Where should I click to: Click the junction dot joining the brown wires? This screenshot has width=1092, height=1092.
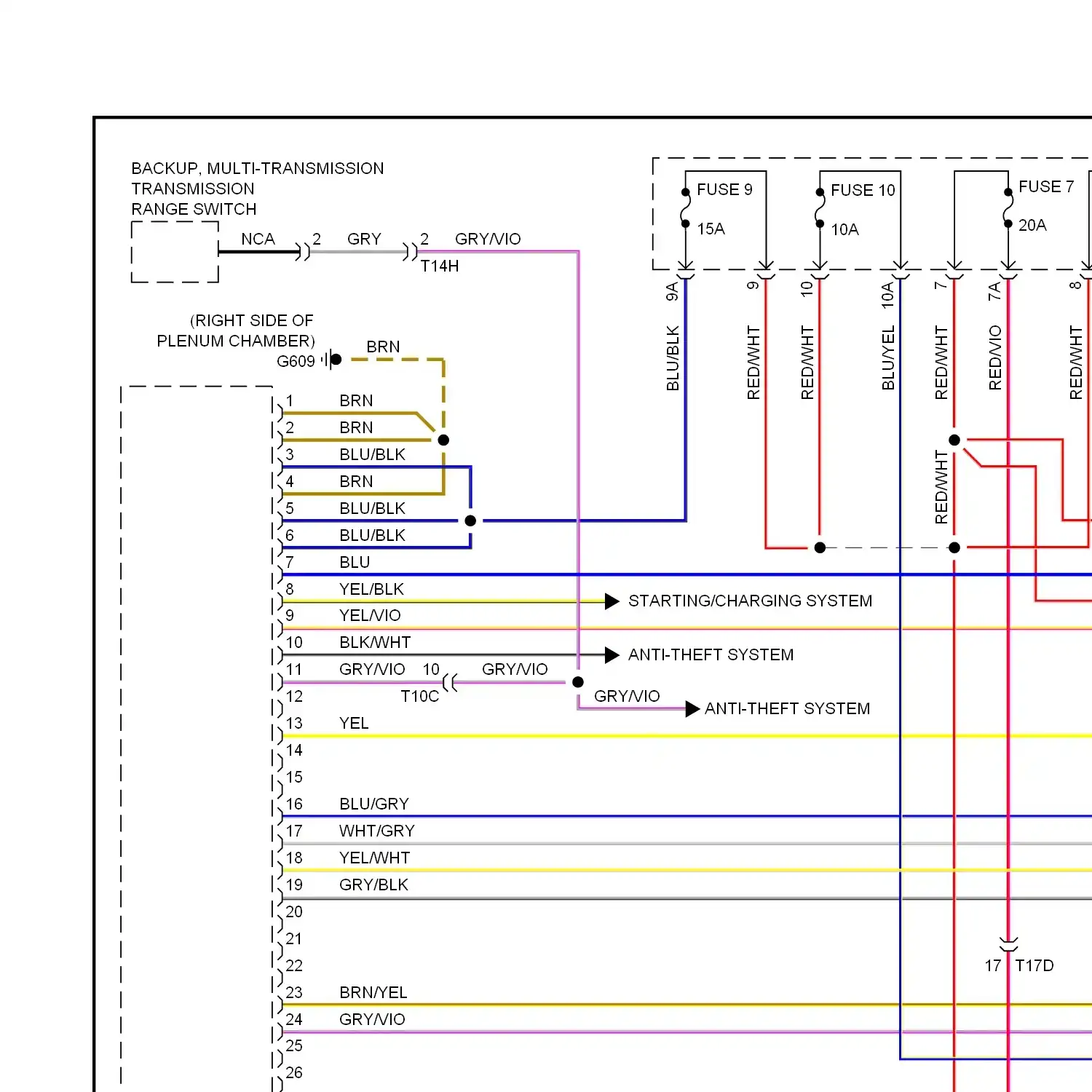coord(443,440)
